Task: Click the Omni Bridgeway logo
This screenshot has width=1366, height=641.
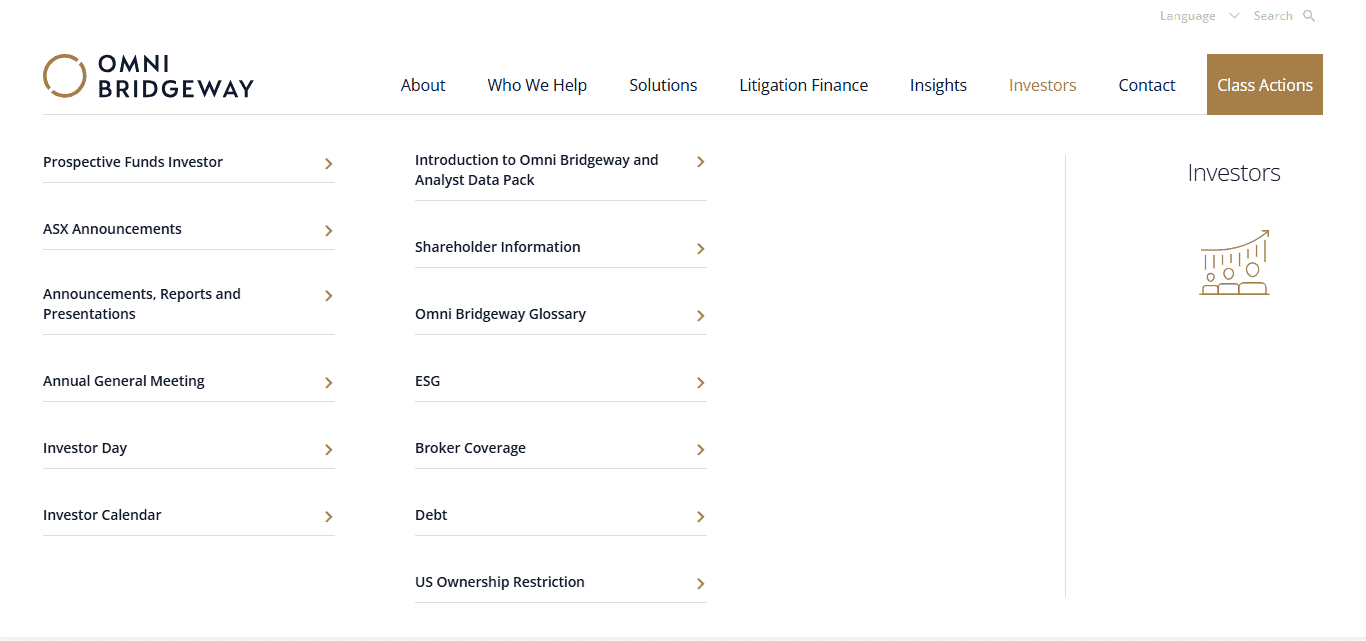Action: tap(148, 76)
